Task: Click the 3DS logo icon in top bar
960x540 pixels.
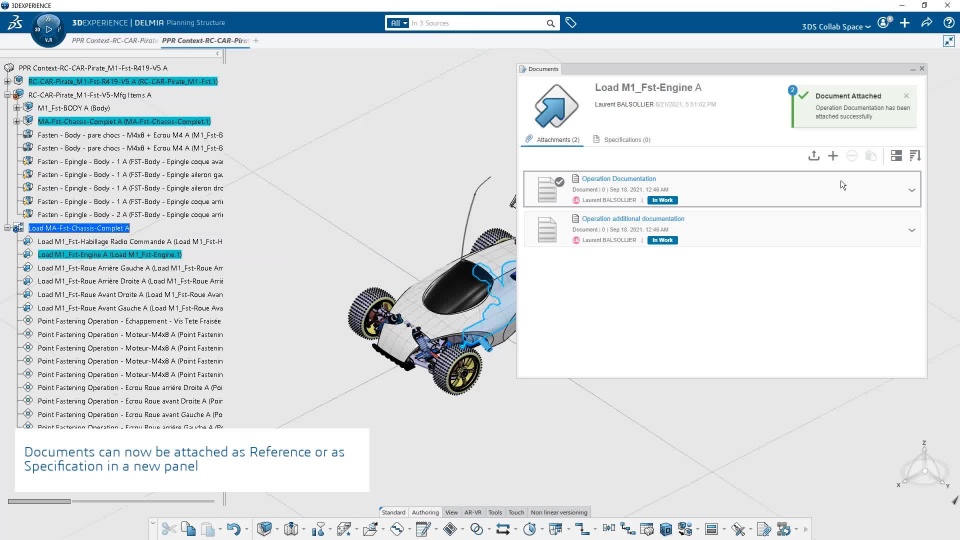Action: 15,23
